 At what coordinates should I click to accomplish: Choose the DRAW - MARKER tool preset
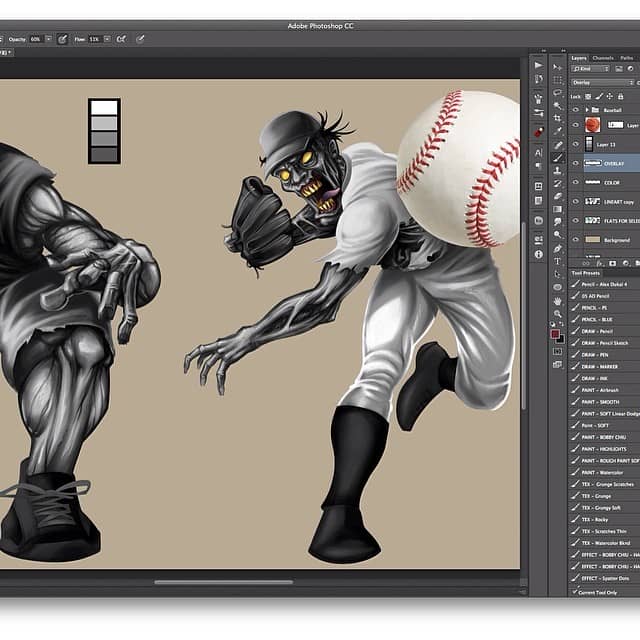(x=600, y=366)
